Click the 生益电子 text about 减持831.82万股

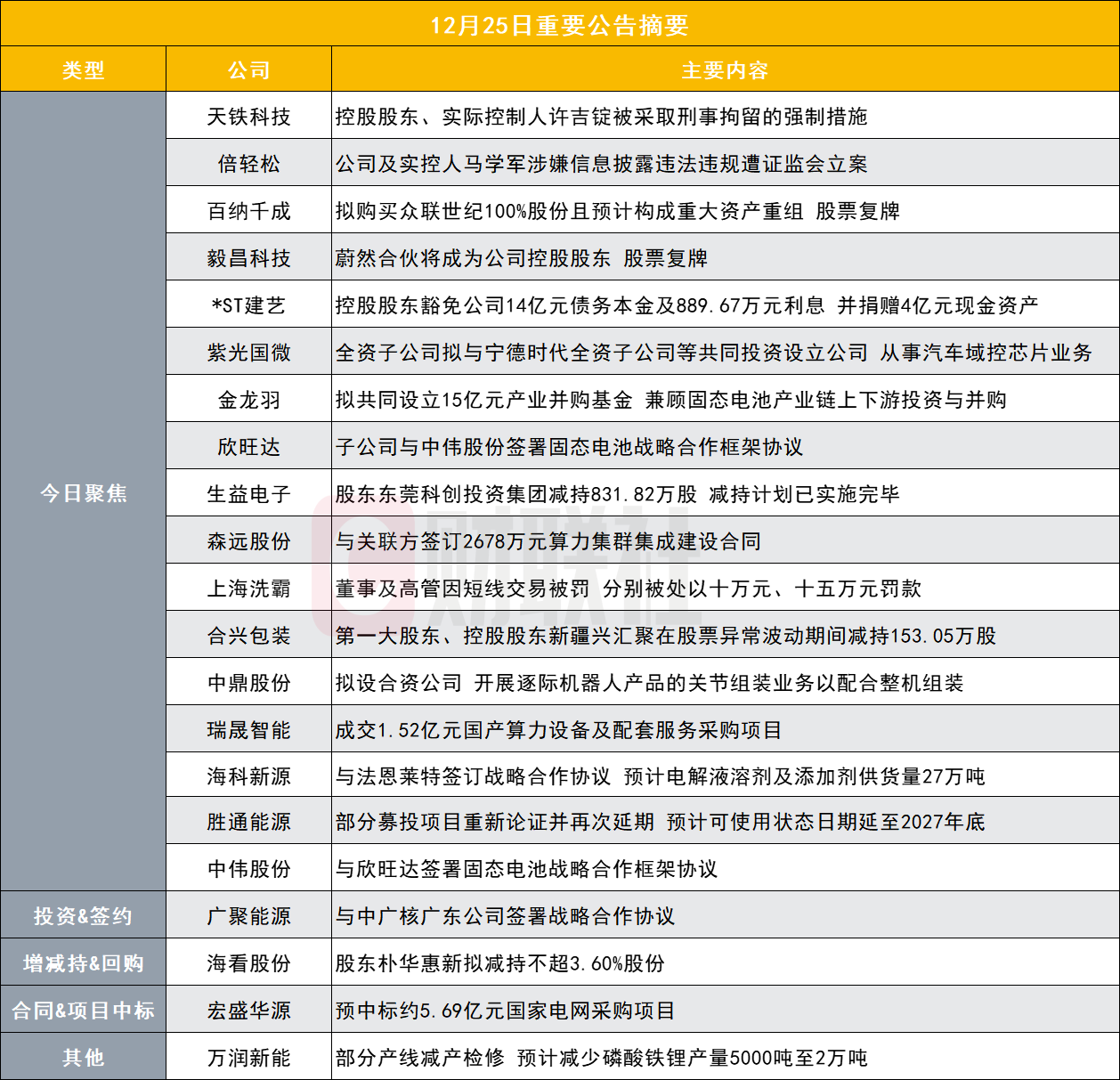pyautogui.click(x=617, y=494)
